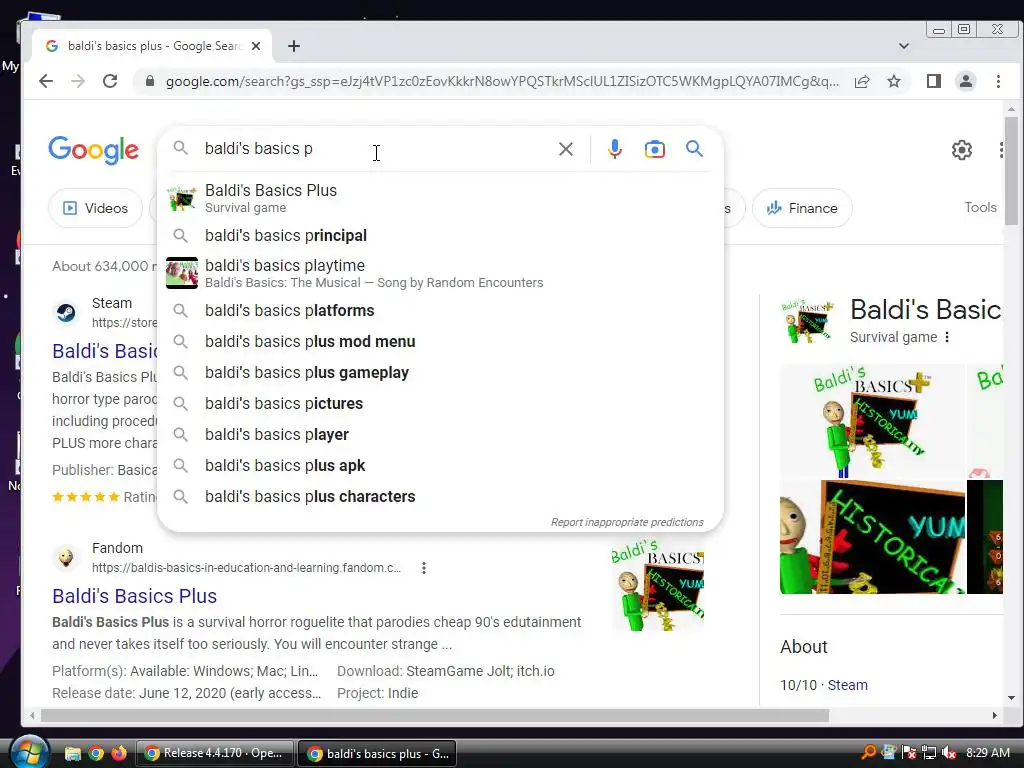Open the Windows Start menu
The width and height of the screenshot is (1024, 768).
29,752
